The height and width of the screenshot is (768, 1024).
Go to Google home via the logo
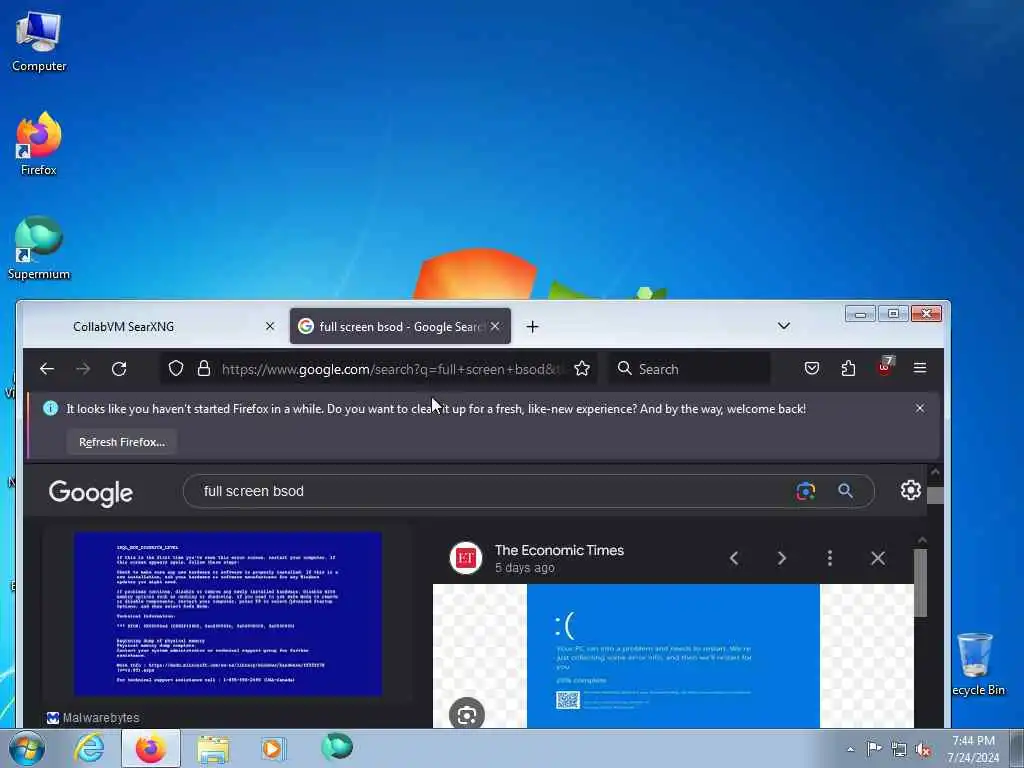(91, 493)
